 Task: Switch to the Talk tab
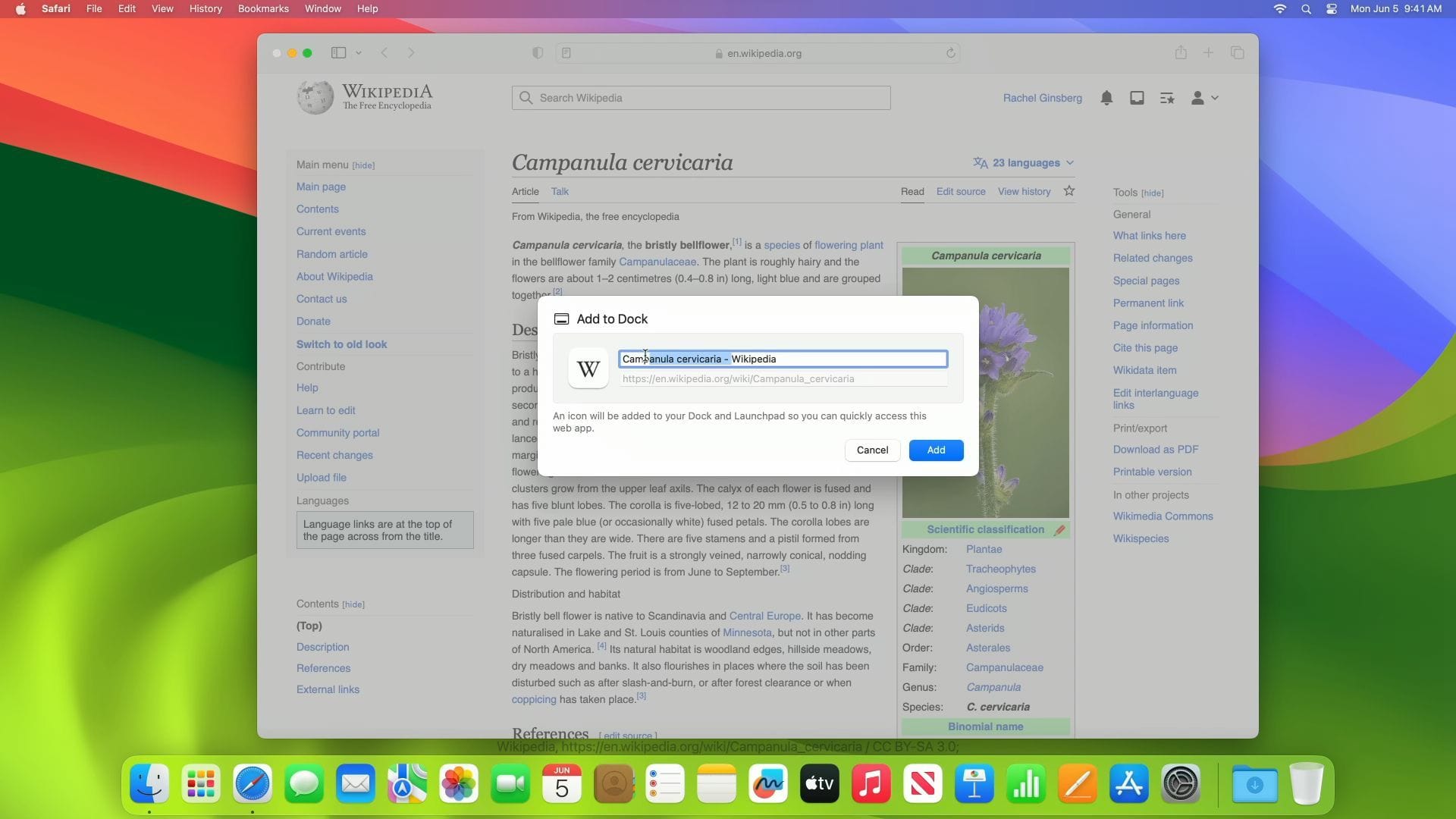click(x=559, y=191)
